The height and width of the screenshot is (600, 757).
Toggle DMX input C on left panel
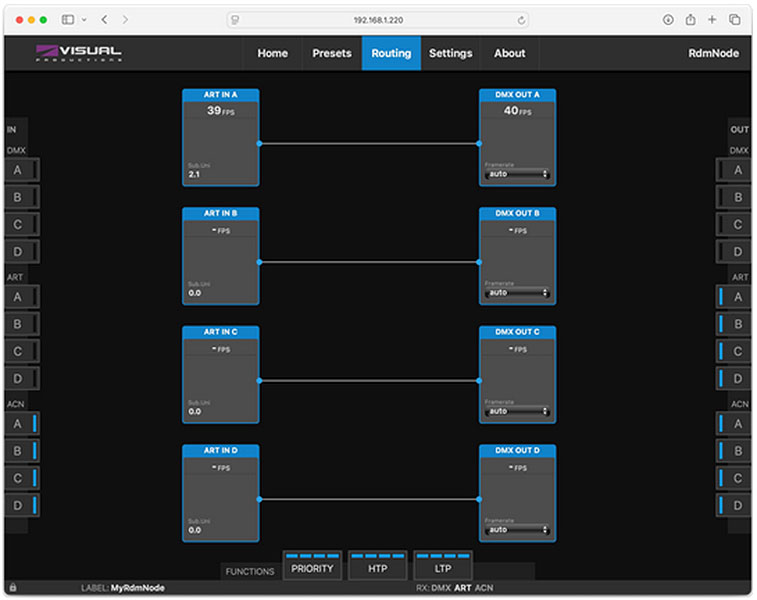(x=21, y=224)
